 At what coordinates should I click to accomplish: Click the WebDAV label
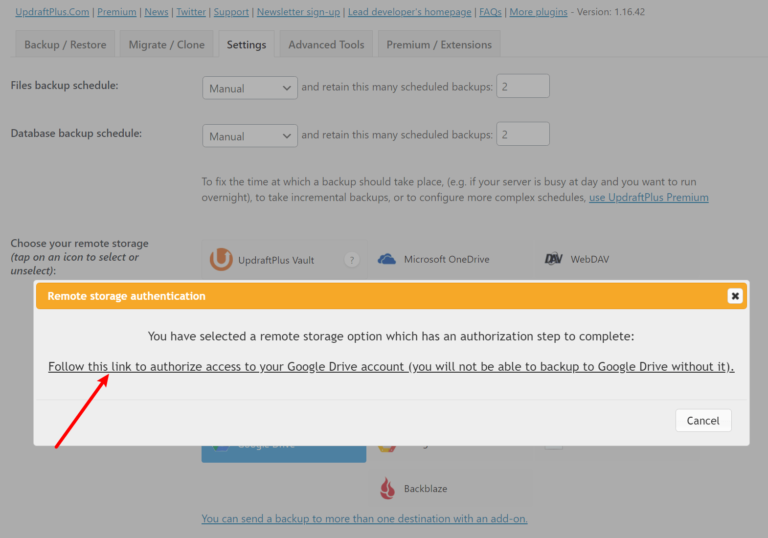pos(590,259)
